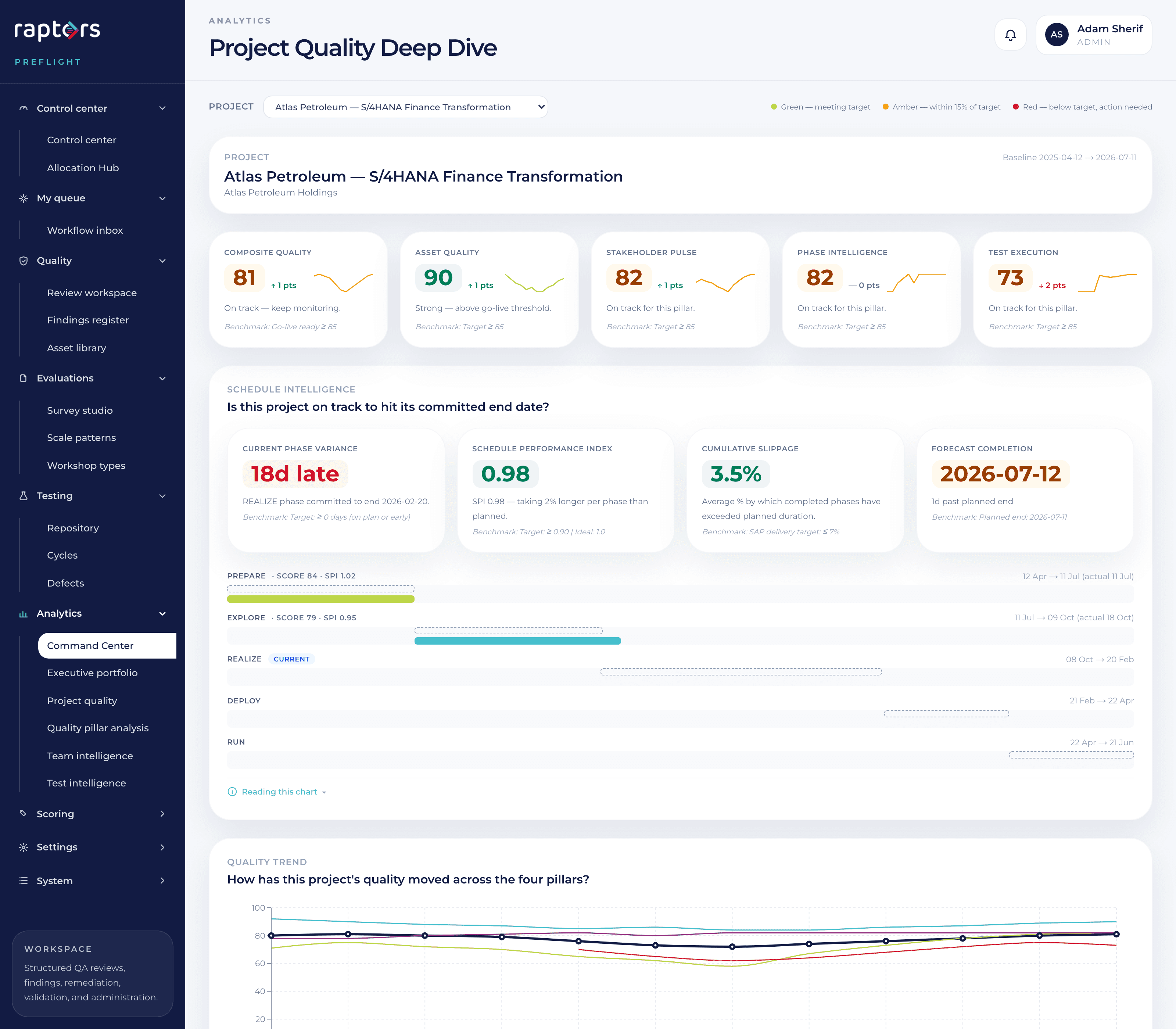Click the Asset Quality score card
Screen dimensions: 1176x1029
pos(489,290)
